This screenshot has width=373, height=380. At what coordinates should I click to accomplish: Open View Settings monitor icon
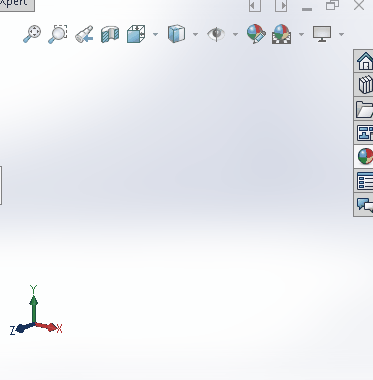click(x=322, y=34)
